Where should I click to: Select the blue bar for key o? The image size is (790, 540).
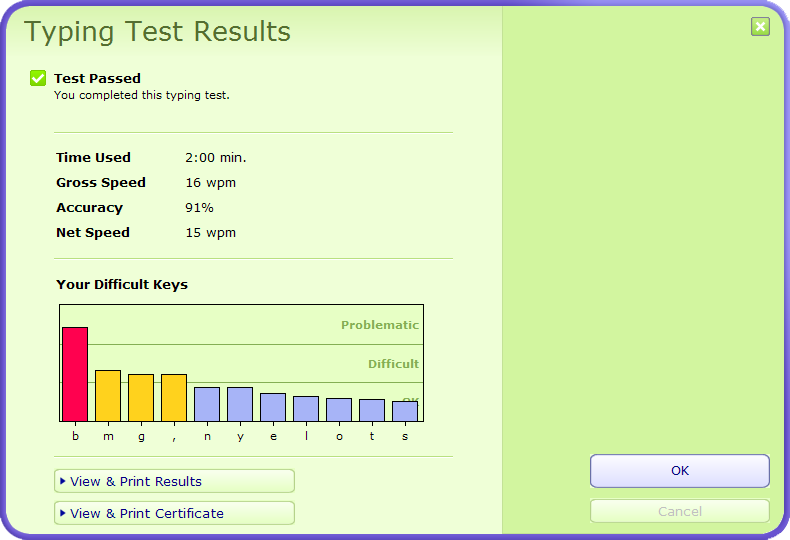(339, 410)
